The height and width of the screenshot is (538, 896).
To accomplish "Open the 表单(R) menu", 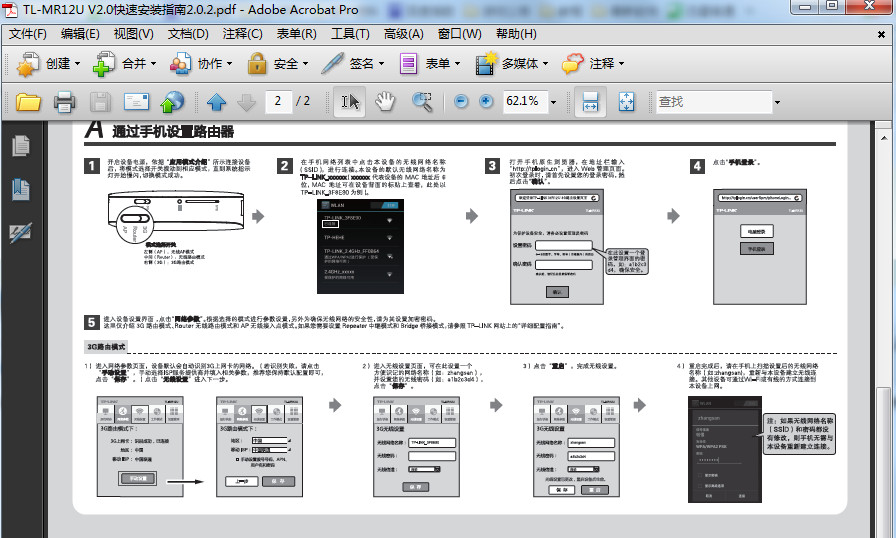I will [297, 34].
